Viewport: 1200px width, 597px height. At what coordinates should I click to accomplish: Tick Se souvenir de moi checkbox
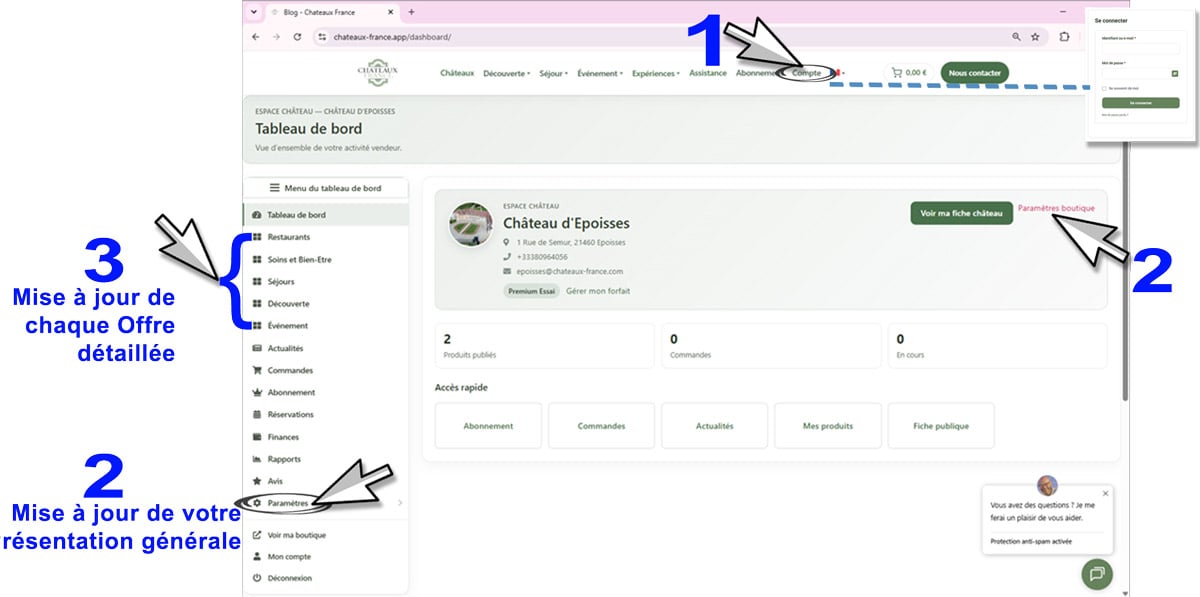pos(1104,88)
